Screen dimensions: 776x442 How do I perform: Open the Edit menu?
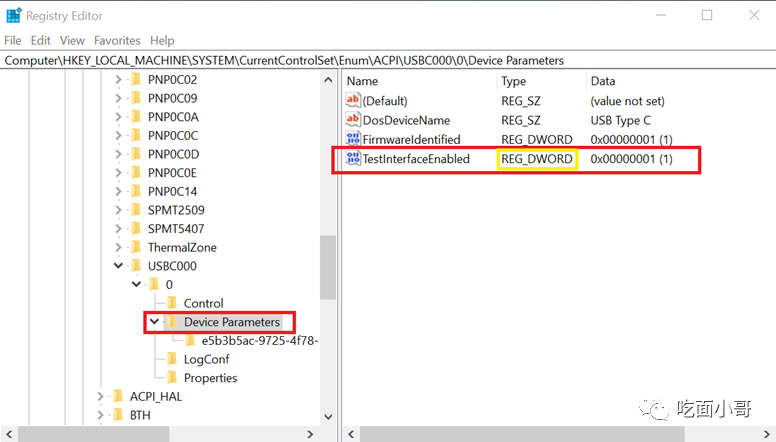coord(41,41)
